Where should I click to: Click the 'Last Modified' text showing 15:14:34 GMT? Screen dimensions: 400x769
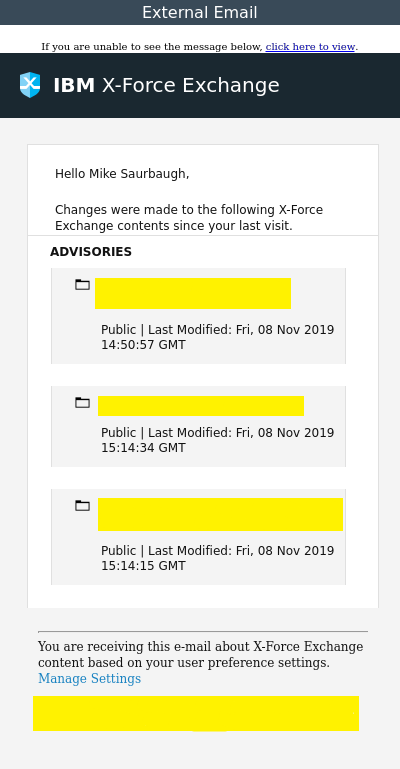tap(218, 440)
